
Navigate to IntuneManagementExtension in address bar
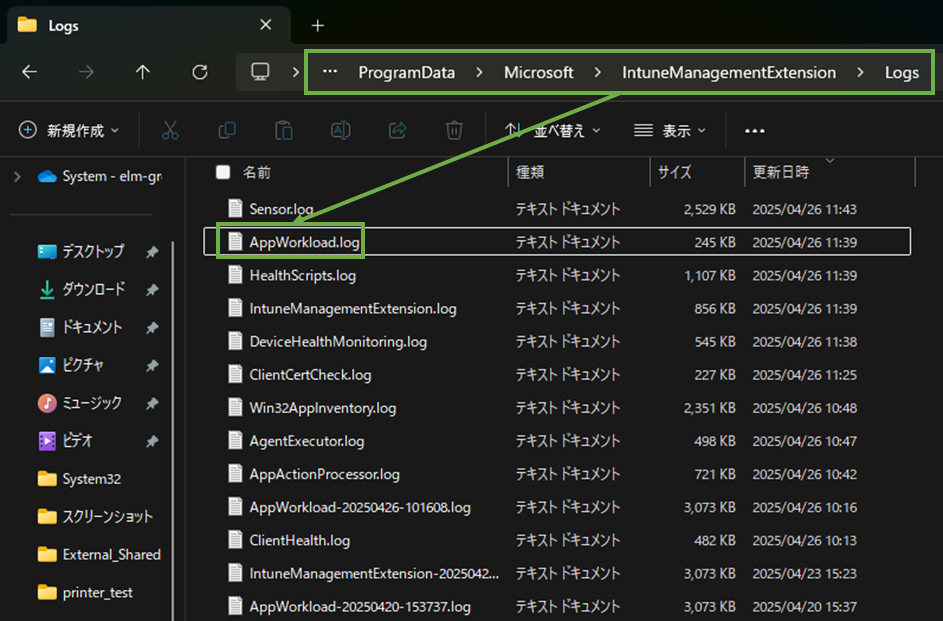[729, 72]
